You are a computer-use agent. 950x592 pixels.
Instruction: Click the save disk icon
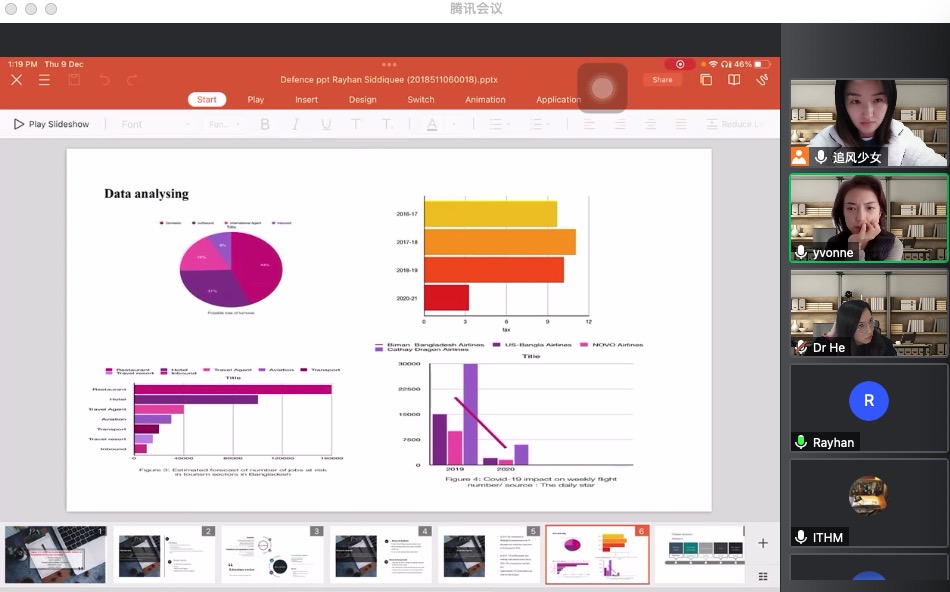pos(73,80)
